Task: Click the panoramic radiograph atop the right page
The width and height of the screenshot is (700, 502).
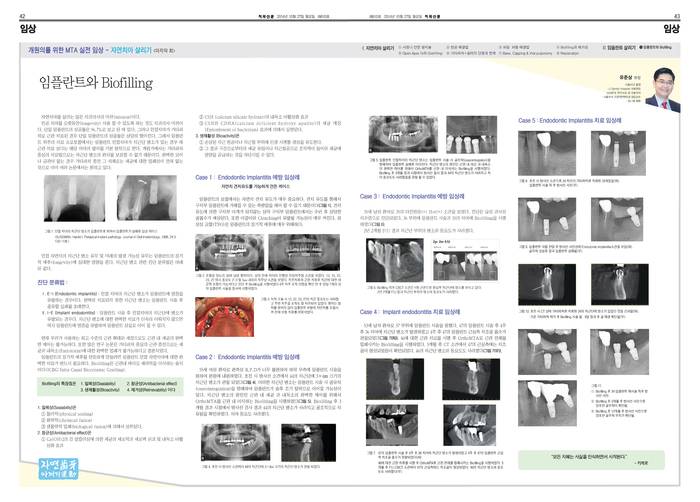Action: pos(403,134)
